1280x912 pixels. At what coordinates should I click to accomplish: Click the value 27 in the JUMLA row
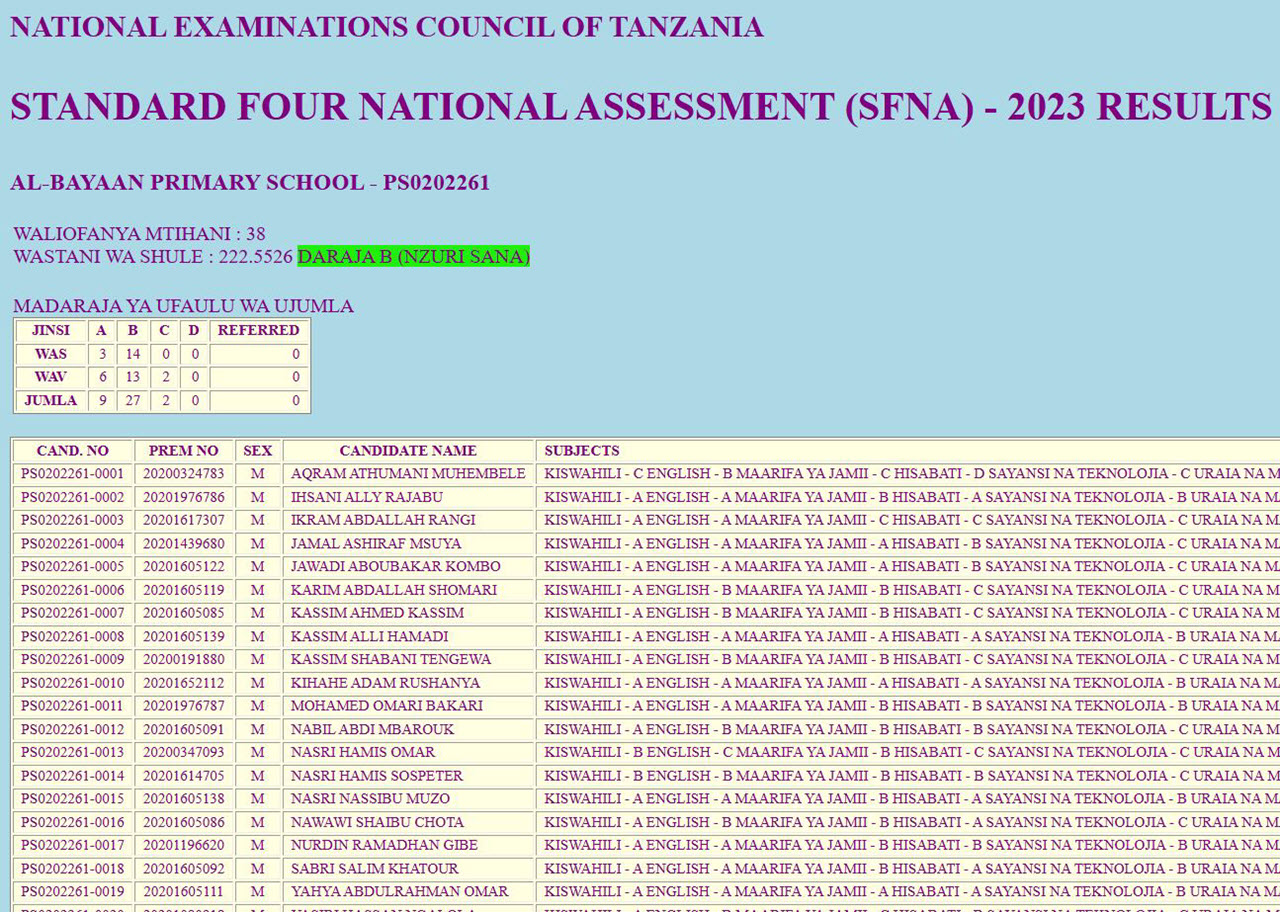(x=133, y=401)
